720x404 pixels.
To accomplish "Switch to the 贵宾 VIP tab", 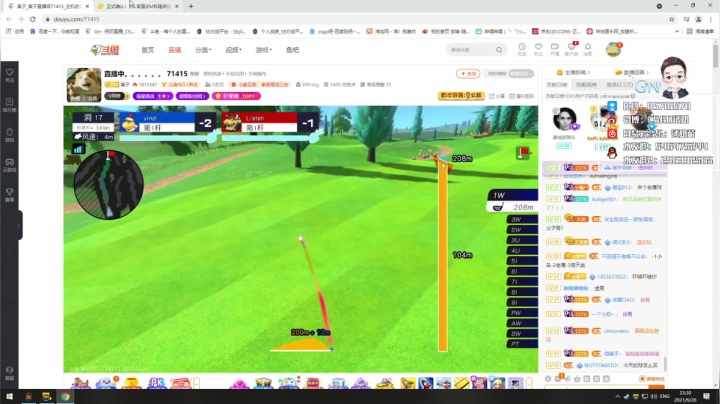I will (619, 85).
